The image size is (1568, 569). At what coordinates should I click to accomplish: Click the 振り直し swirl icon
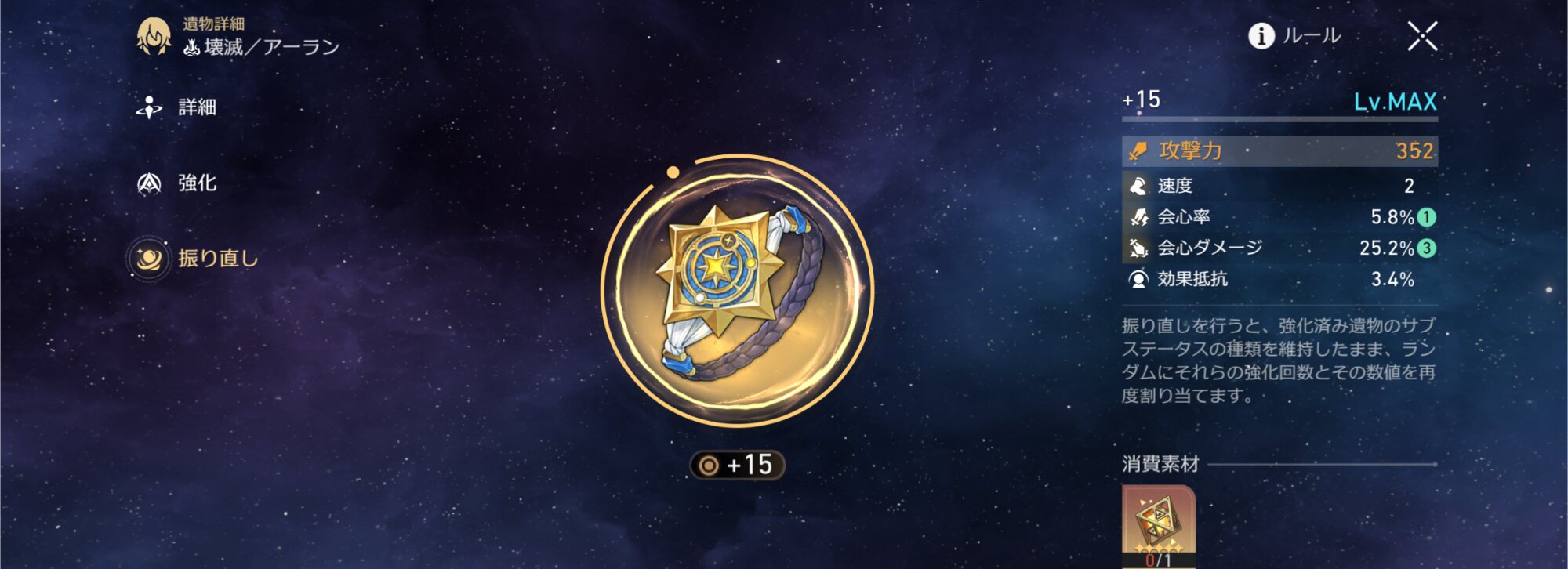[149, 258]
